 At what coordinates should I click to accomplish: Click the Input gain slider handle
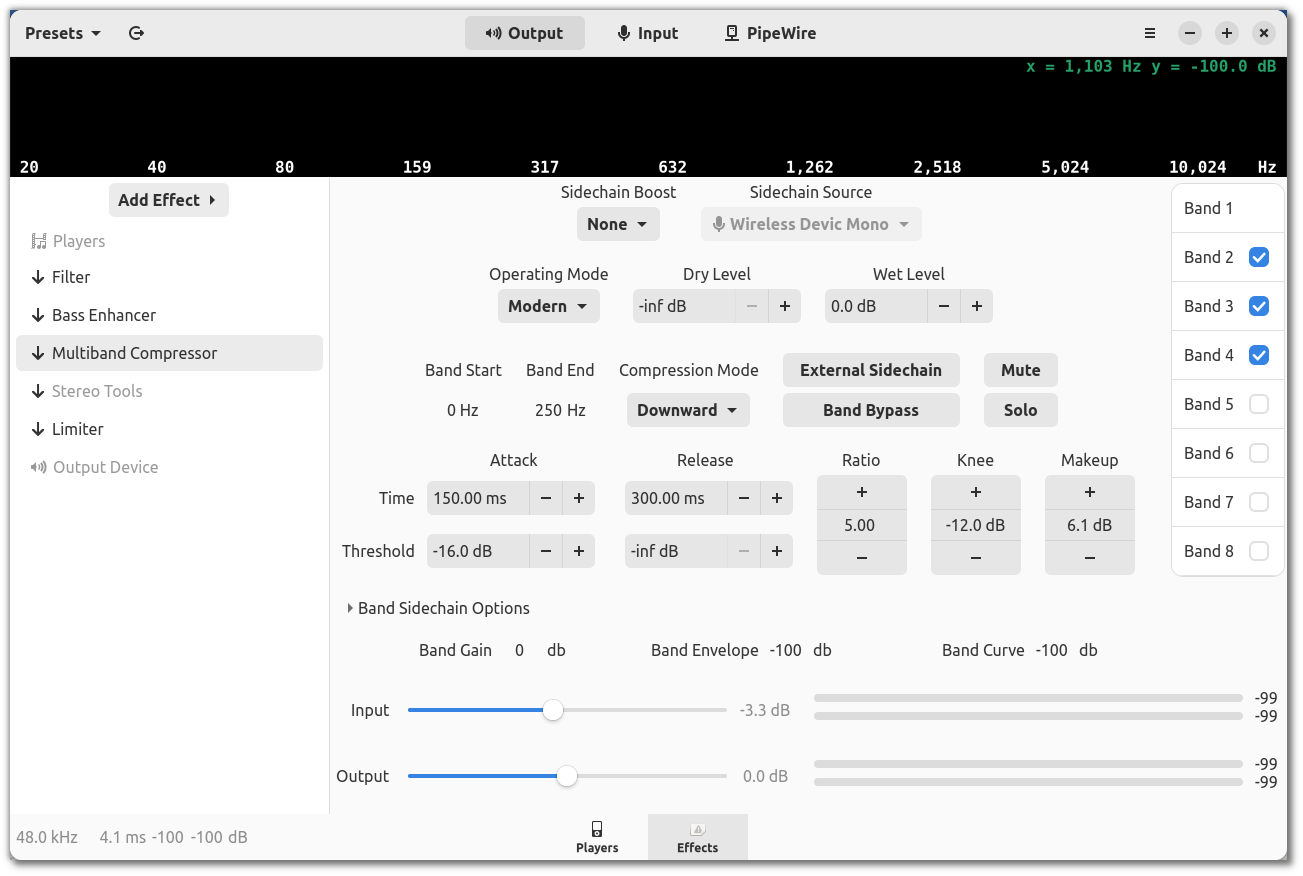tap(553, 710)
